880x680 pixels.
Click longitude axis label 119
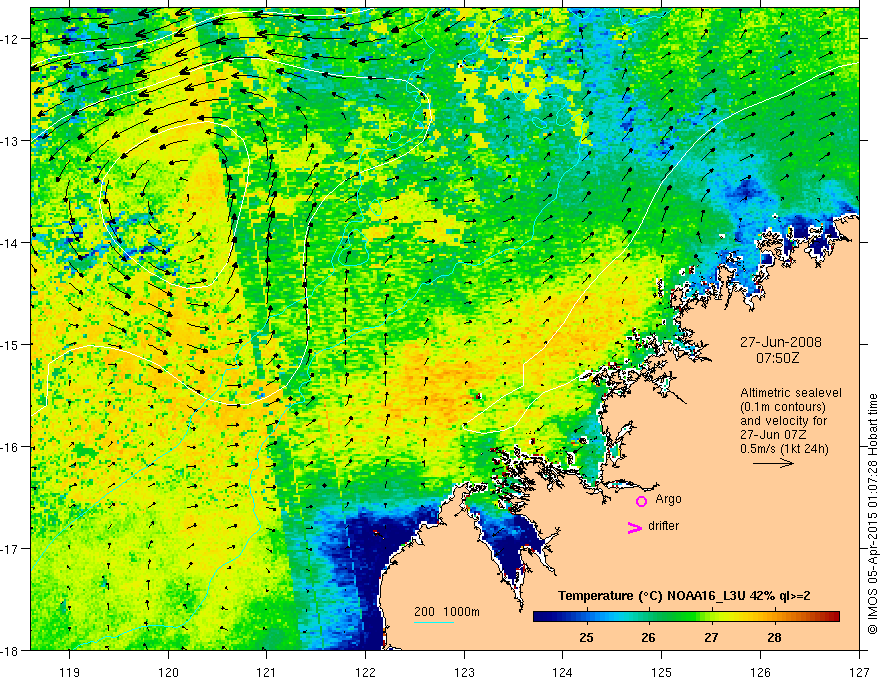(x=70, y=672)
